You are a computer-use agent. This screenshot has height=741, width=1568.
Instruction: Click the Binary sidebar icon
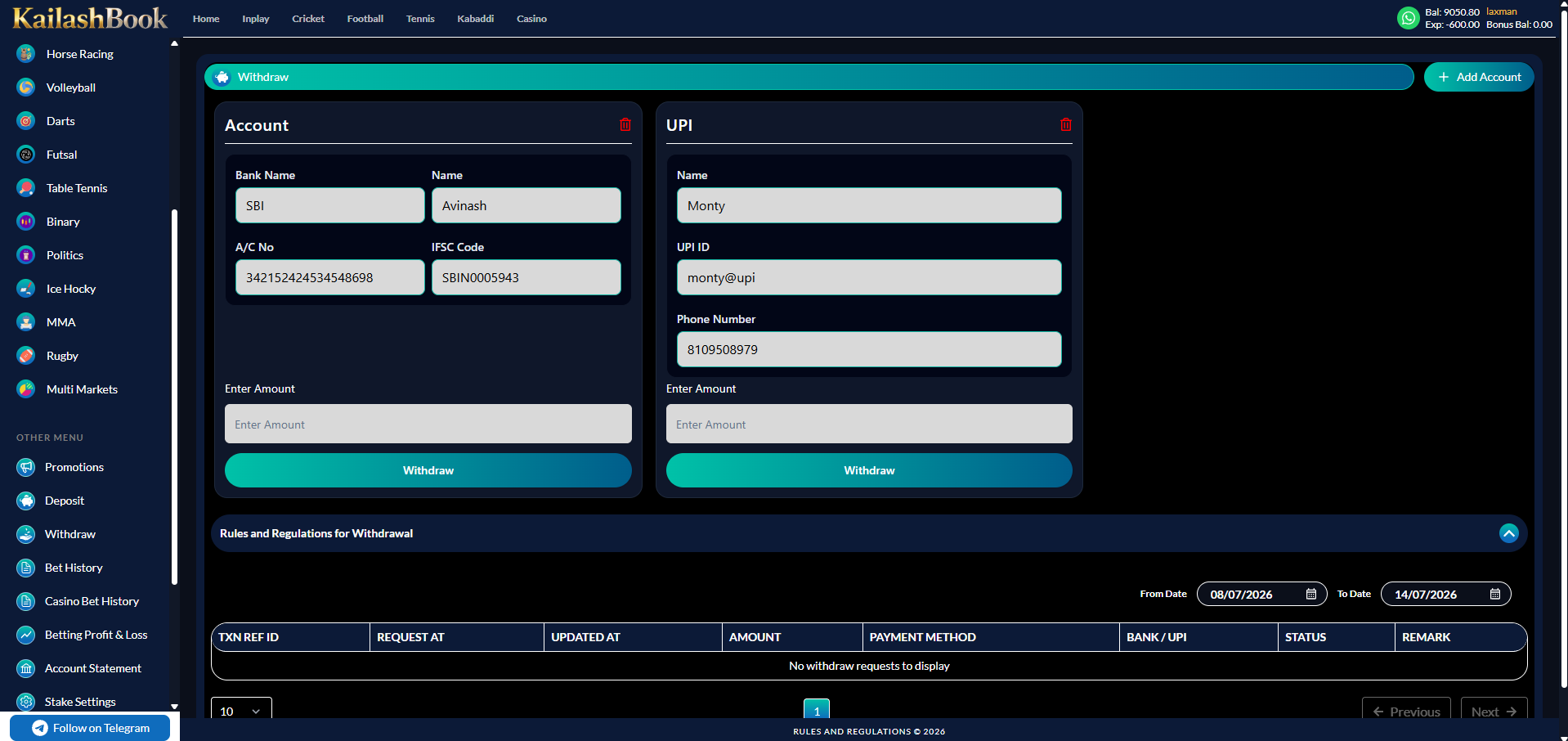pos(26,222)
